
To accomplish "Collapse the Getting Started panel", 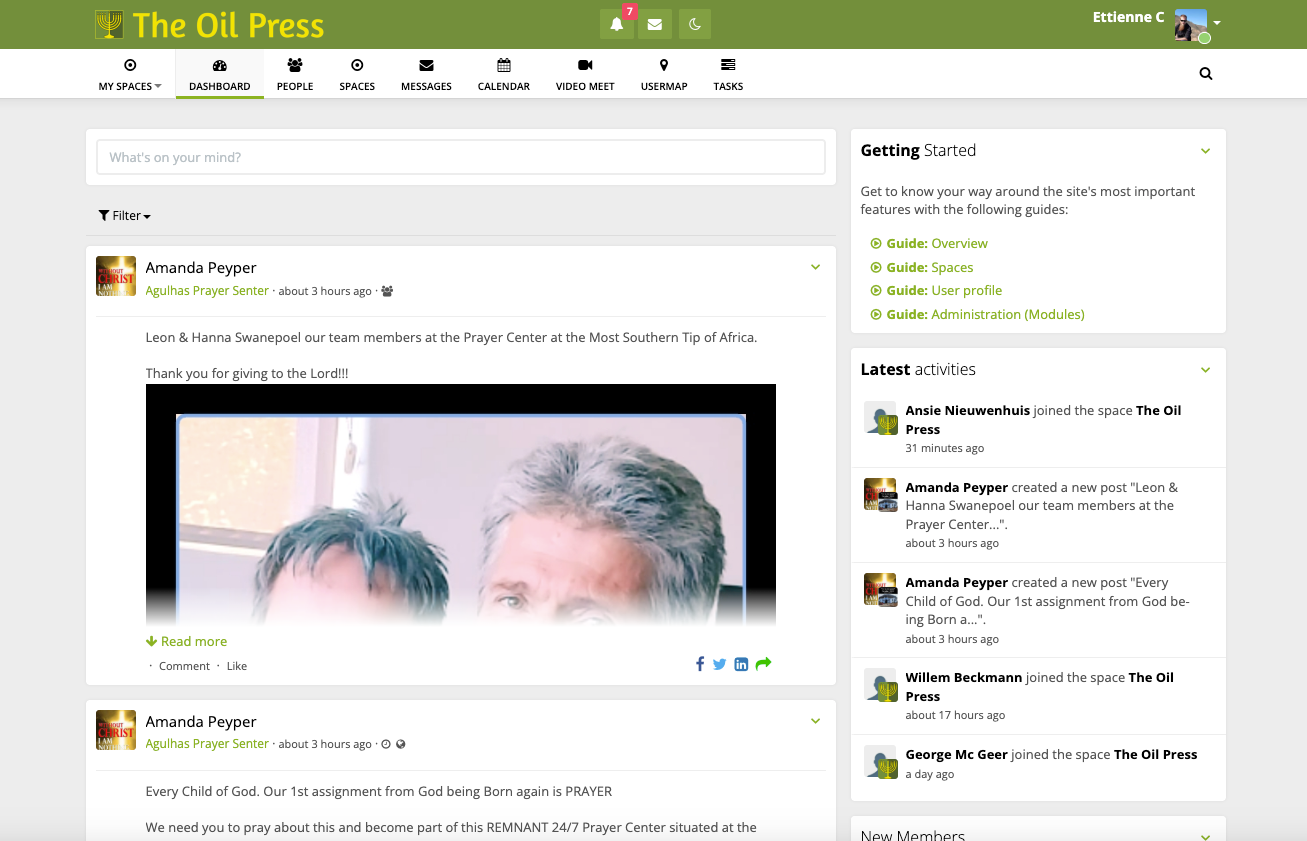I will (1205, 151).
